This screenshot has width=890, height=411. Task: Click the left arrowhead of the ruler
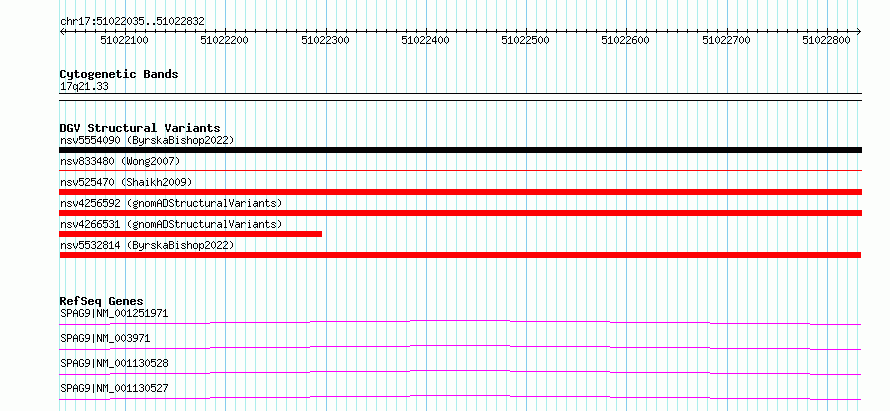tap(62, 31)
